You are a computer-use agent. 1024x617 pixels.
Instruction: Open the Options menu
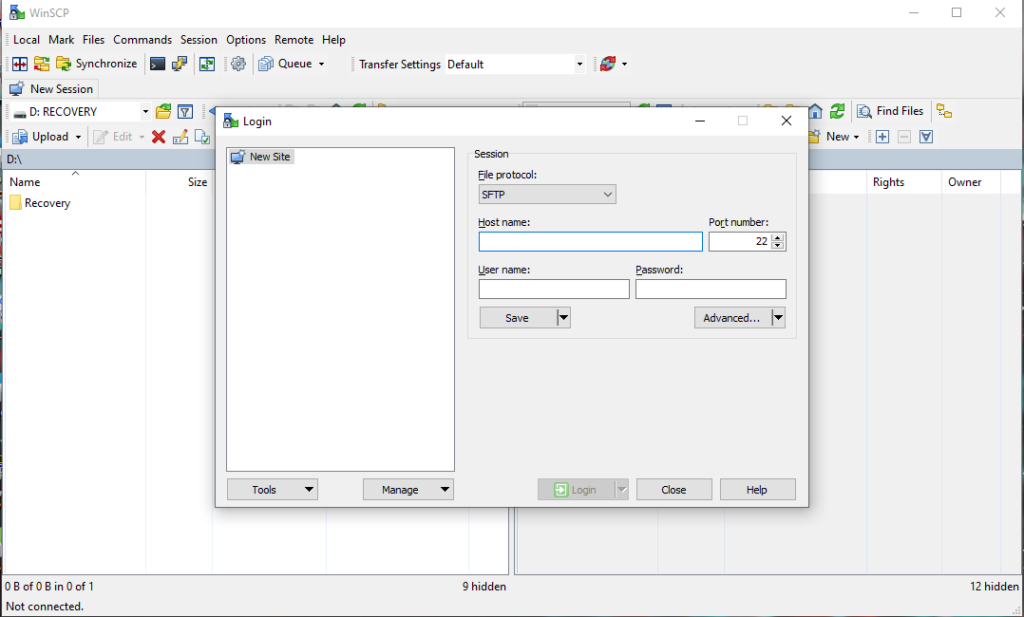click(x=246, y=40)
